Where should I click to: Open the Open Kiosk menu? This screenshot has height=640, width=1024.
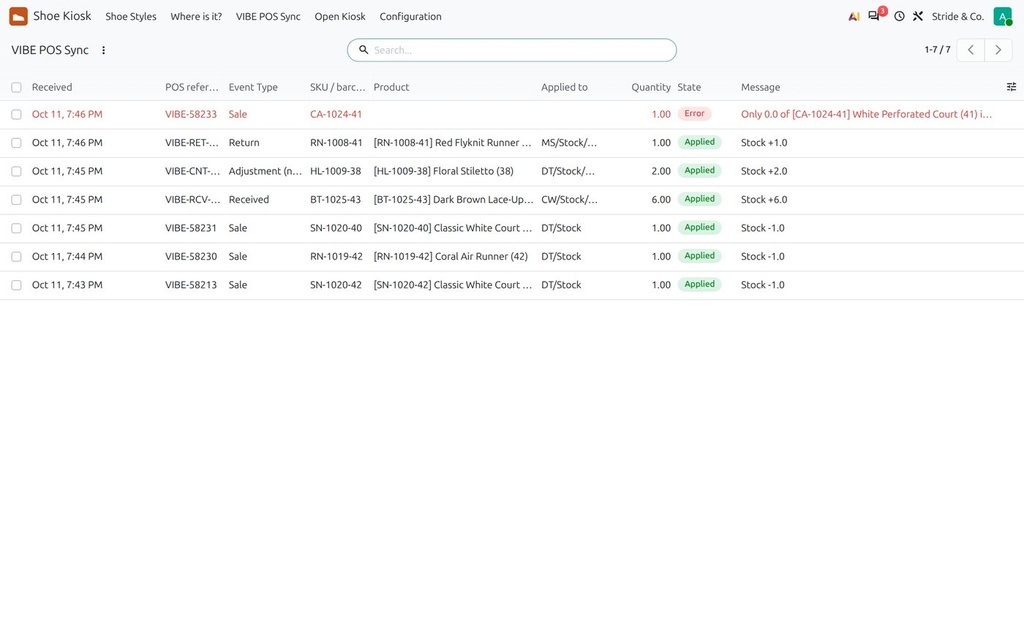click(340, 16)
